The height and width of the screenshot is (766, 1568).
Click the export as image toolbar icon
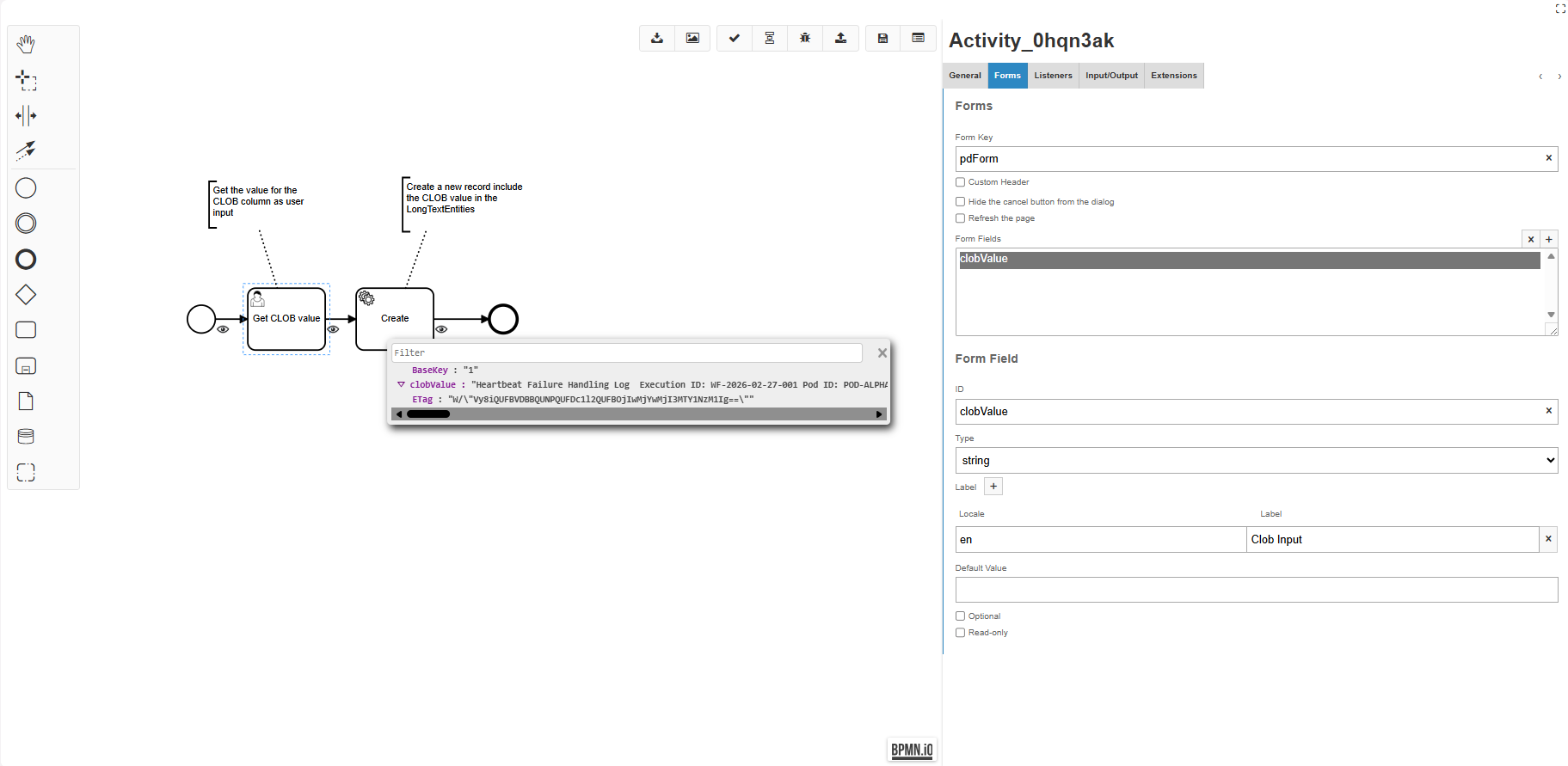tap(692, 38)
